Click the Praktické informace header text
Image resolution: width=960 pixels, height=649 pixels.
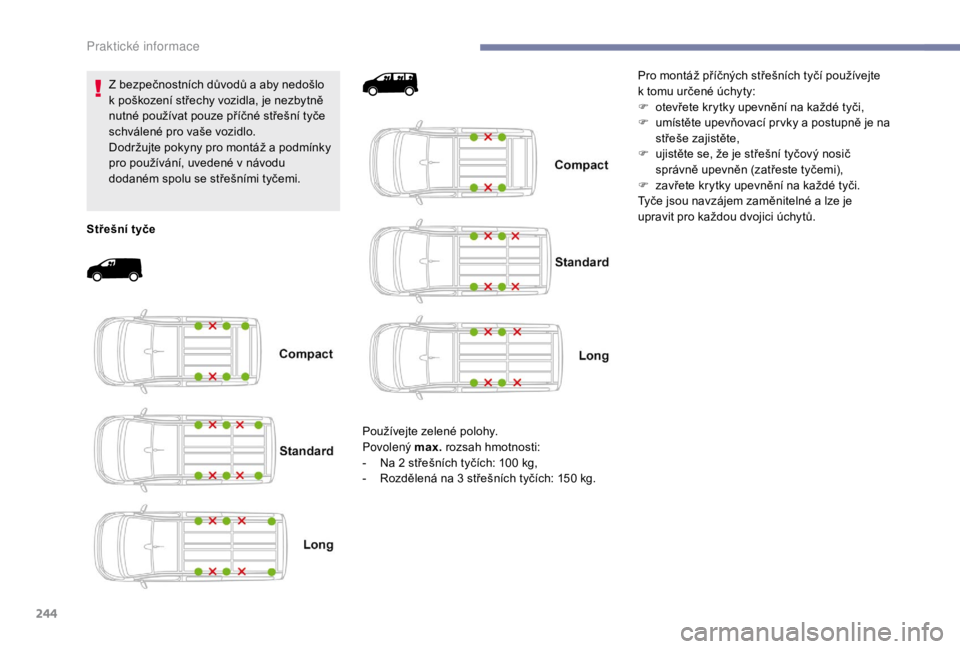coord(143,47)
